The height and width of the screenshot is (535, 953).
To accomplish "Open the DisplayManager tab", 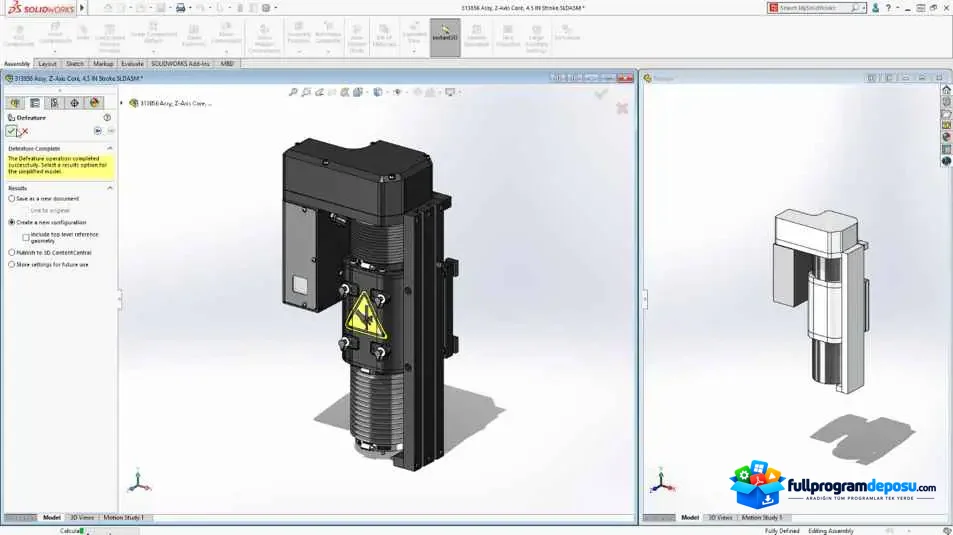I will [x=94, y=103].
